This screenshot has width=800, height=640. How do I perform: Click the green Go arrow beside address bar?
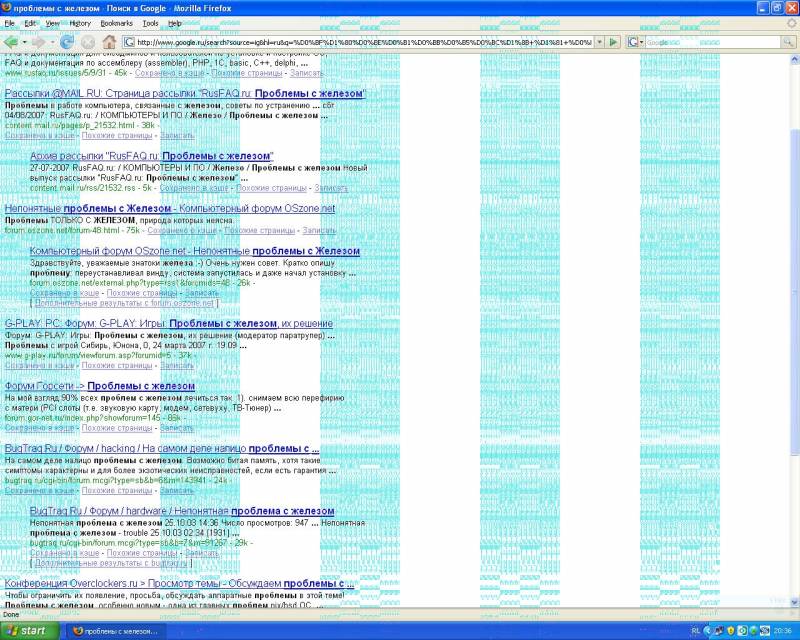613,42
